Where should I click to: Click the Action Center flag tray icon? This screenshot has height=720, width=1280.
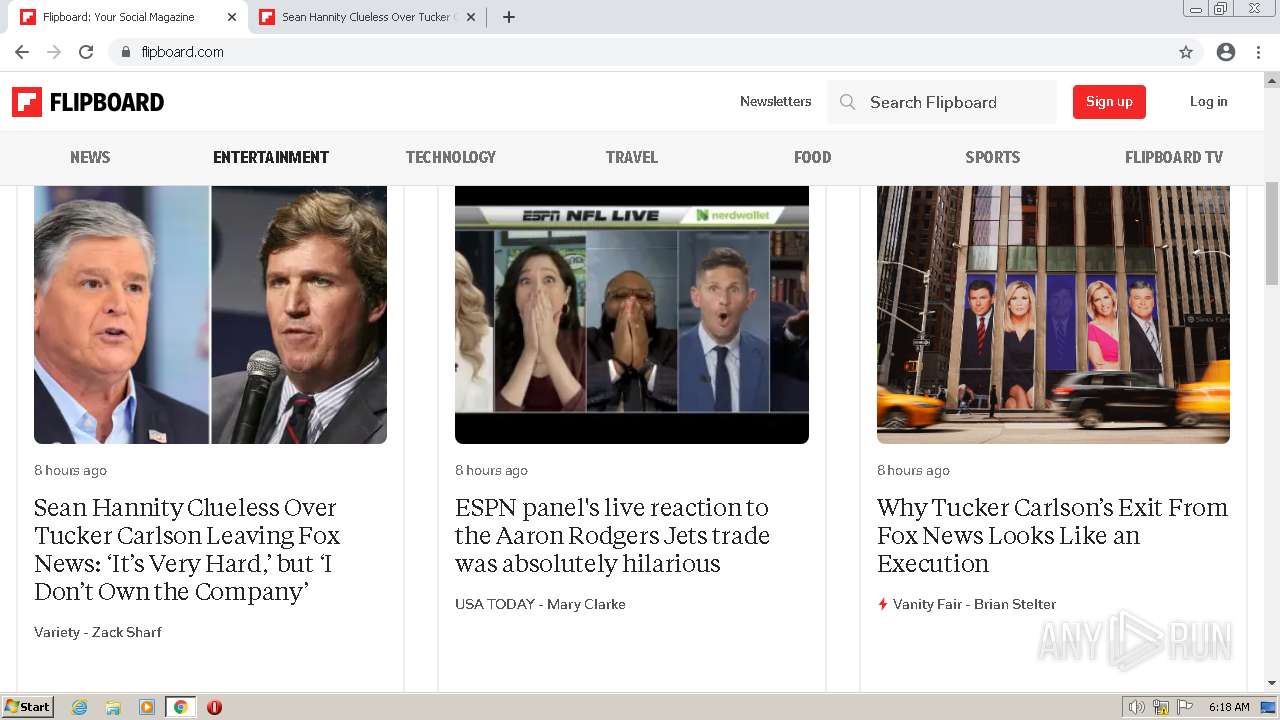[x=1186, y=707]
